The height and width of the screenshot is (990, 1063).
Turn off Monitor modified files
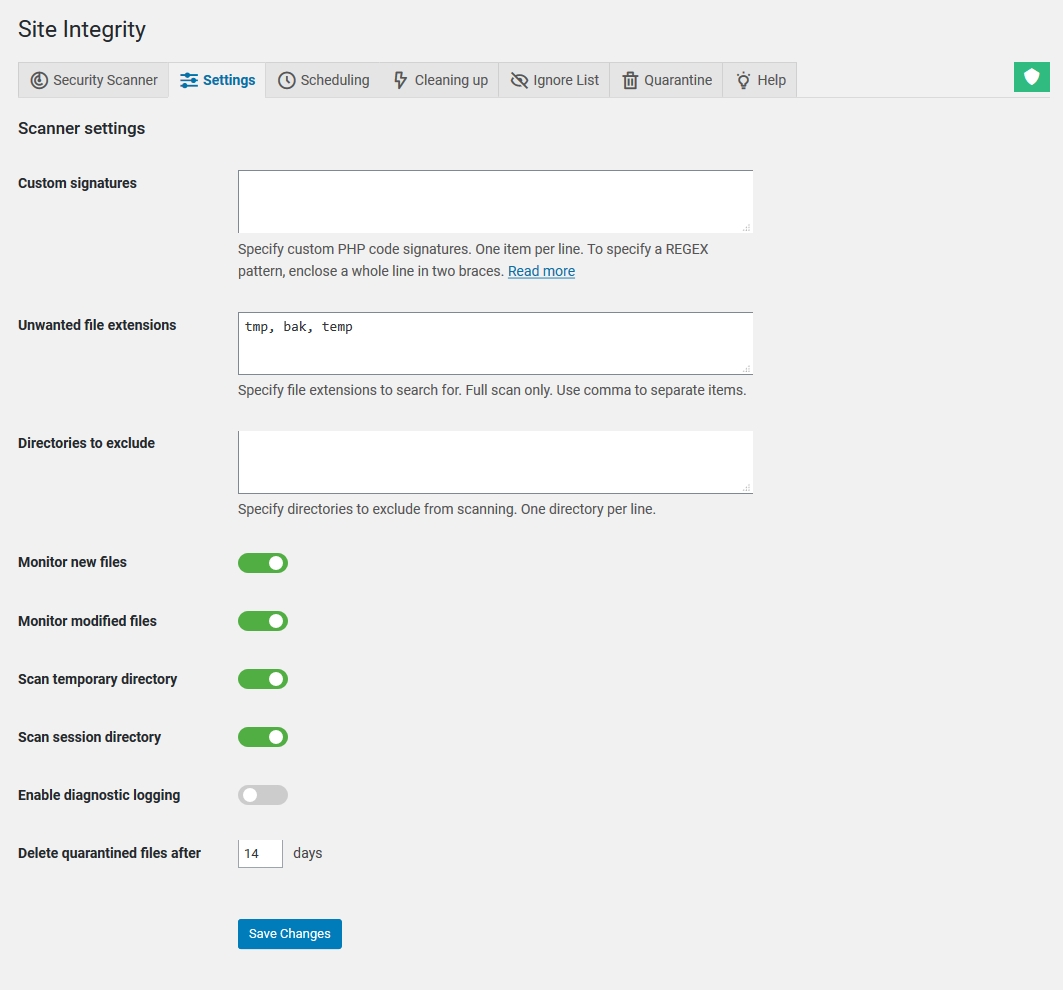click(262, 621)
